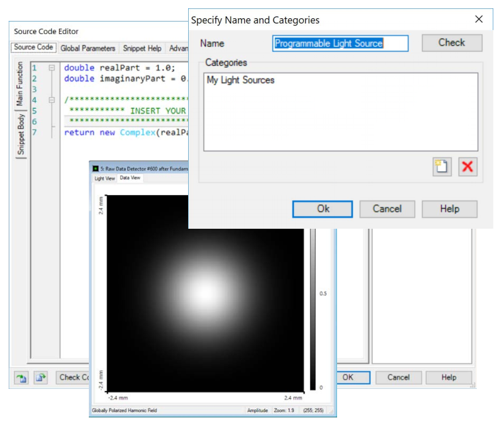Click the detector window title icon

click(x=96, y=169)
